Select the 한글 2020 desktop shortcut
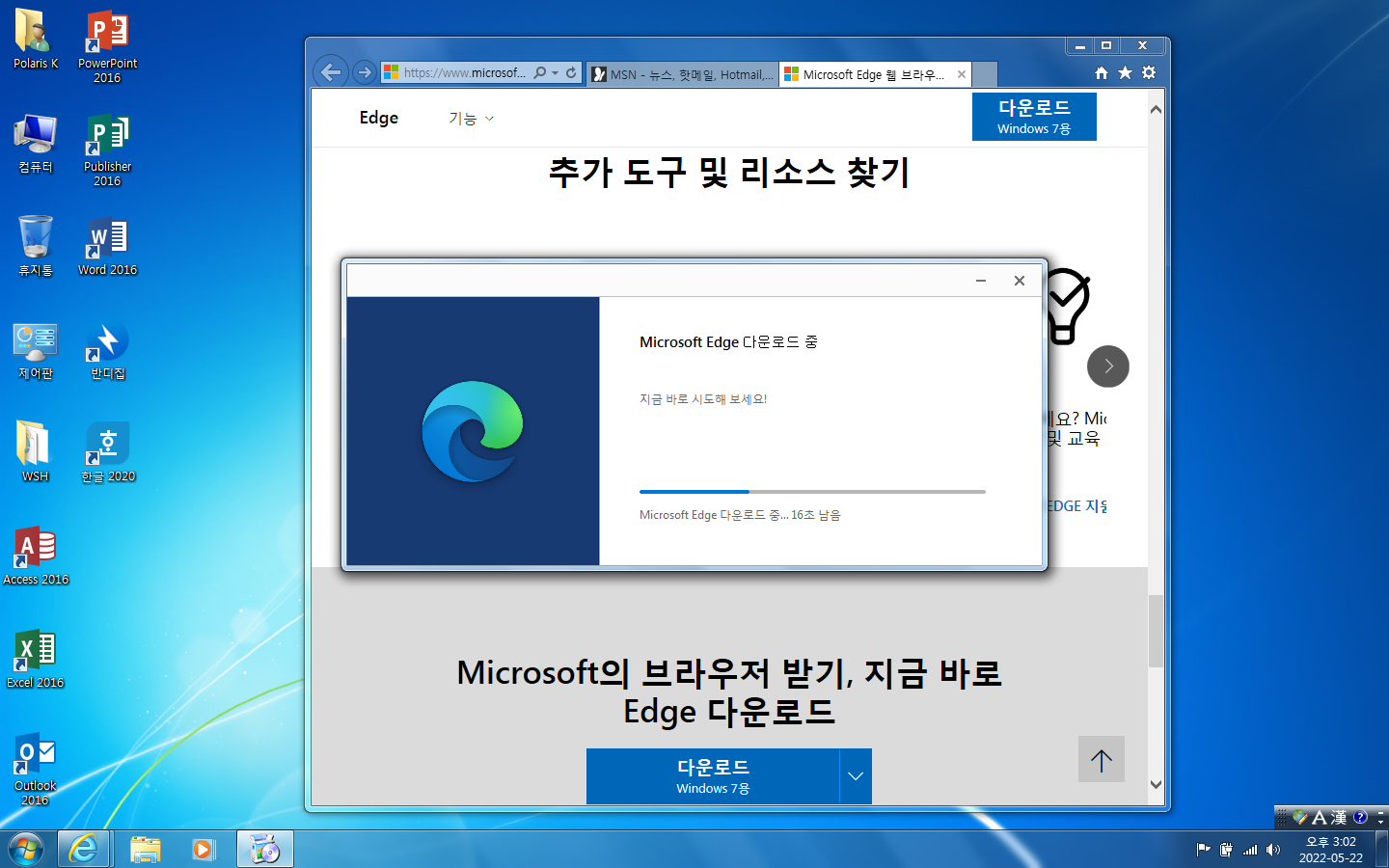 107,451
